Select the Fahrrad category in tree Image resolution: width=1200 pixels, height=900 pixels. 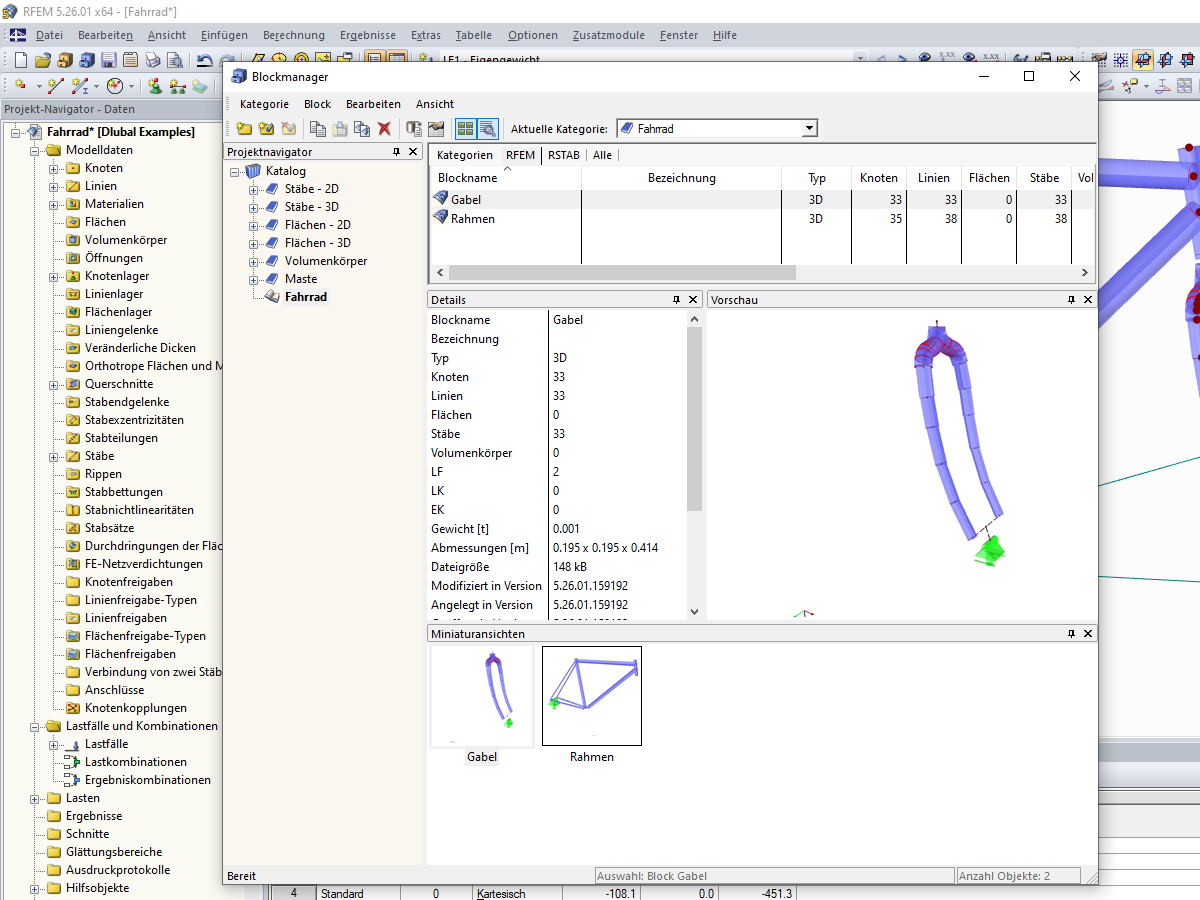(x=305, y=297)
